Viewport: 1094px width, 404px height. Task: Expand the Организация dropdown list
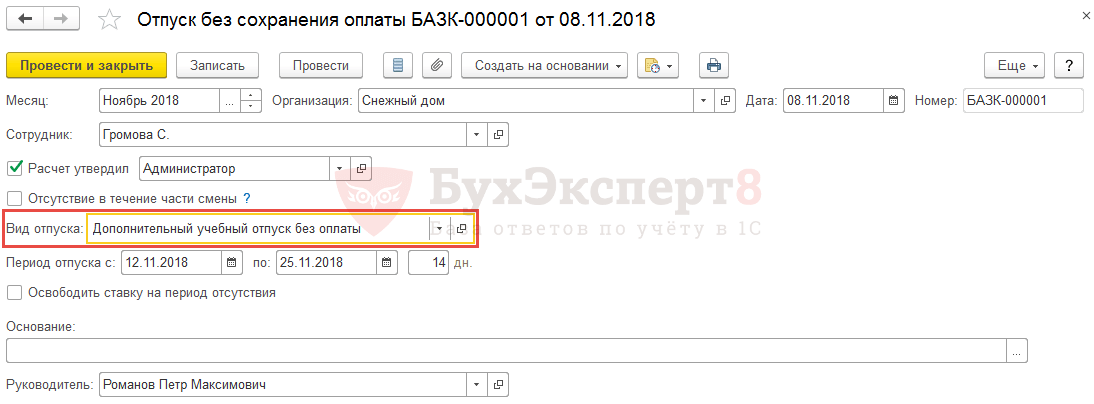[x=704, y=100]
